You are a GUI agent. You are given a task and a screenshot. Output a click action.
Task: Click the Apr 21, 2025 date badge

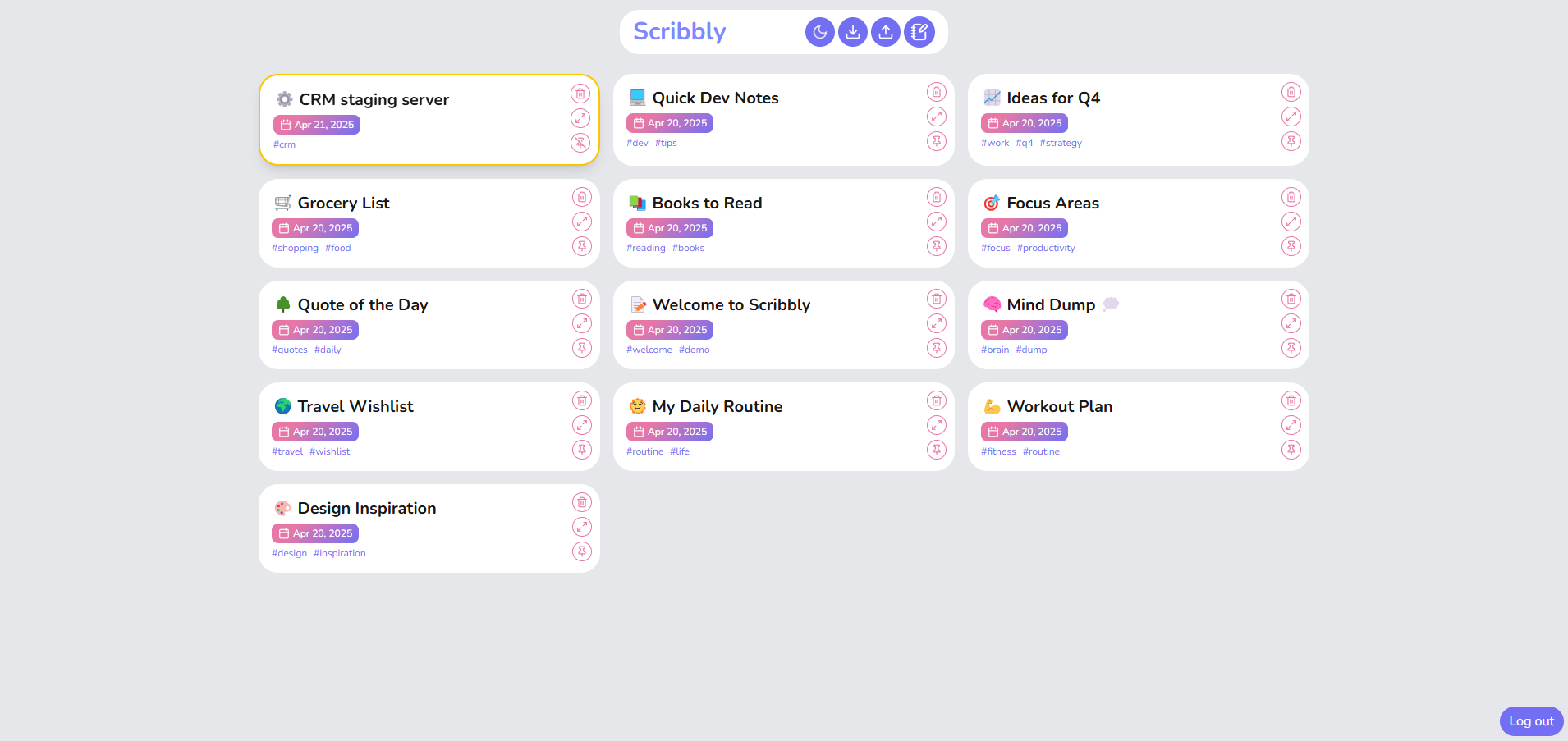tap(317, 125)
